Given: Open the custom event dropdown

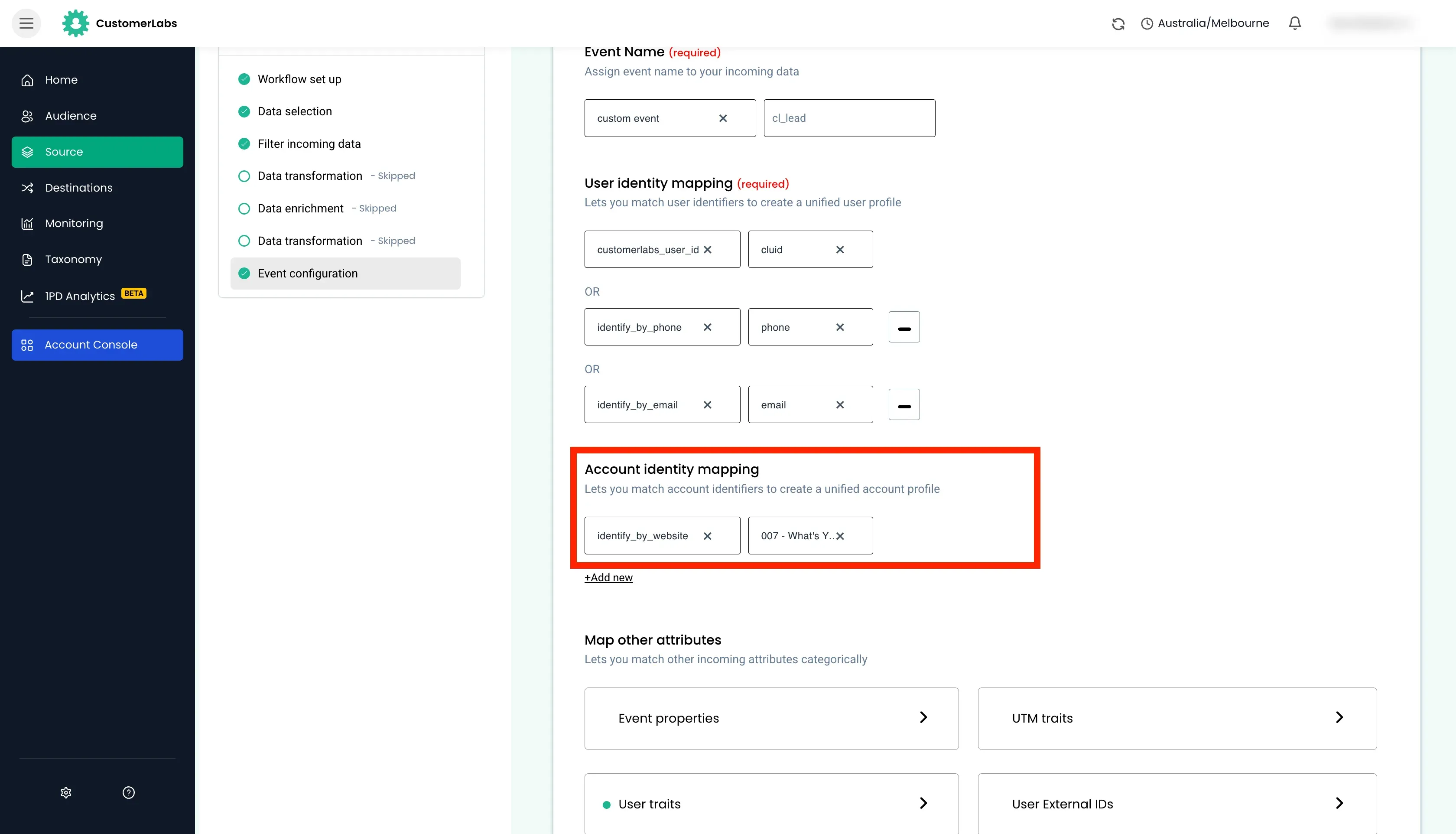Looking at the screenshot, I should (670, 118).
